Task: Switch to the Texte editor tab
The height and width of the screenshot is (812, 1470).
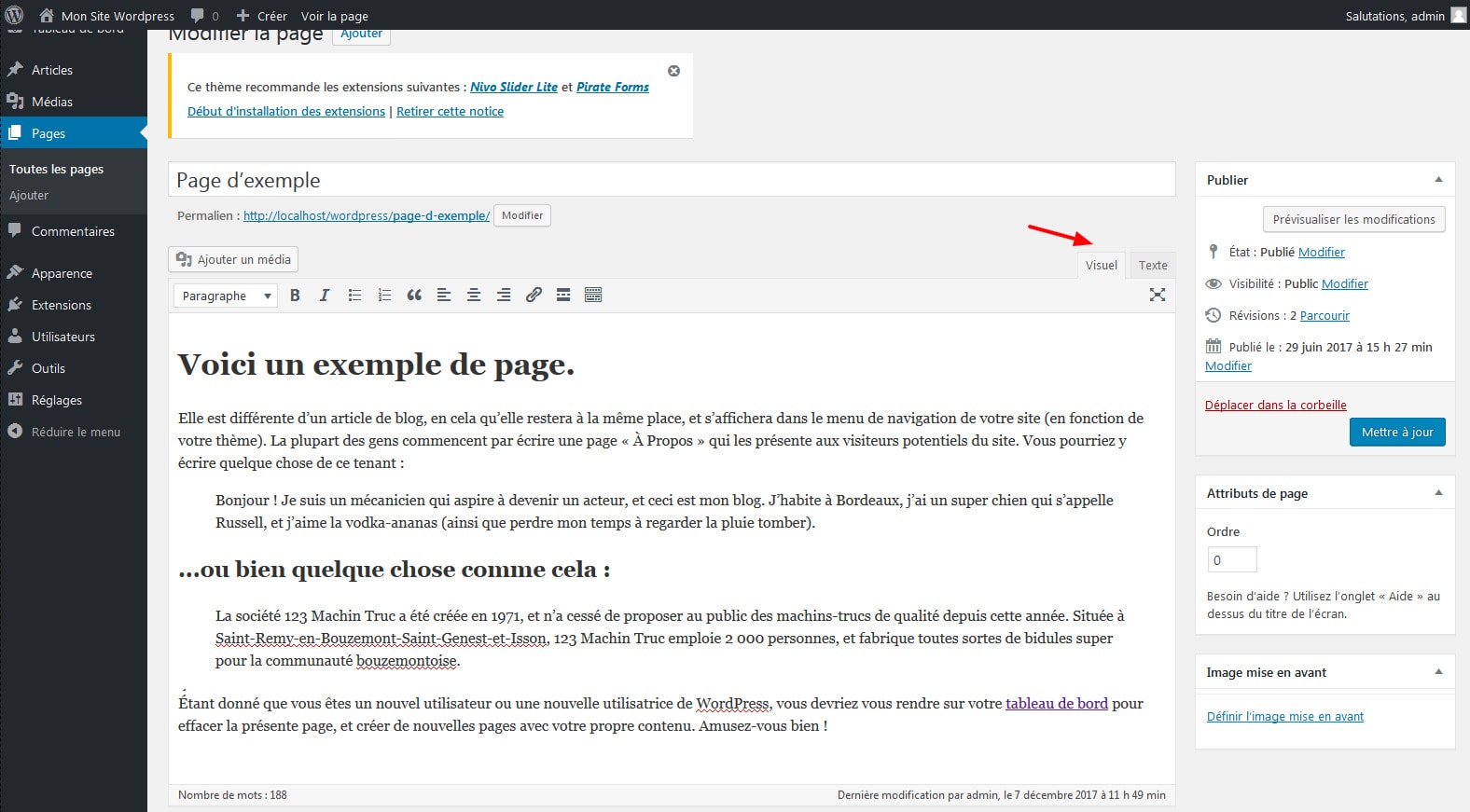Action: (x=1153, y=265)
